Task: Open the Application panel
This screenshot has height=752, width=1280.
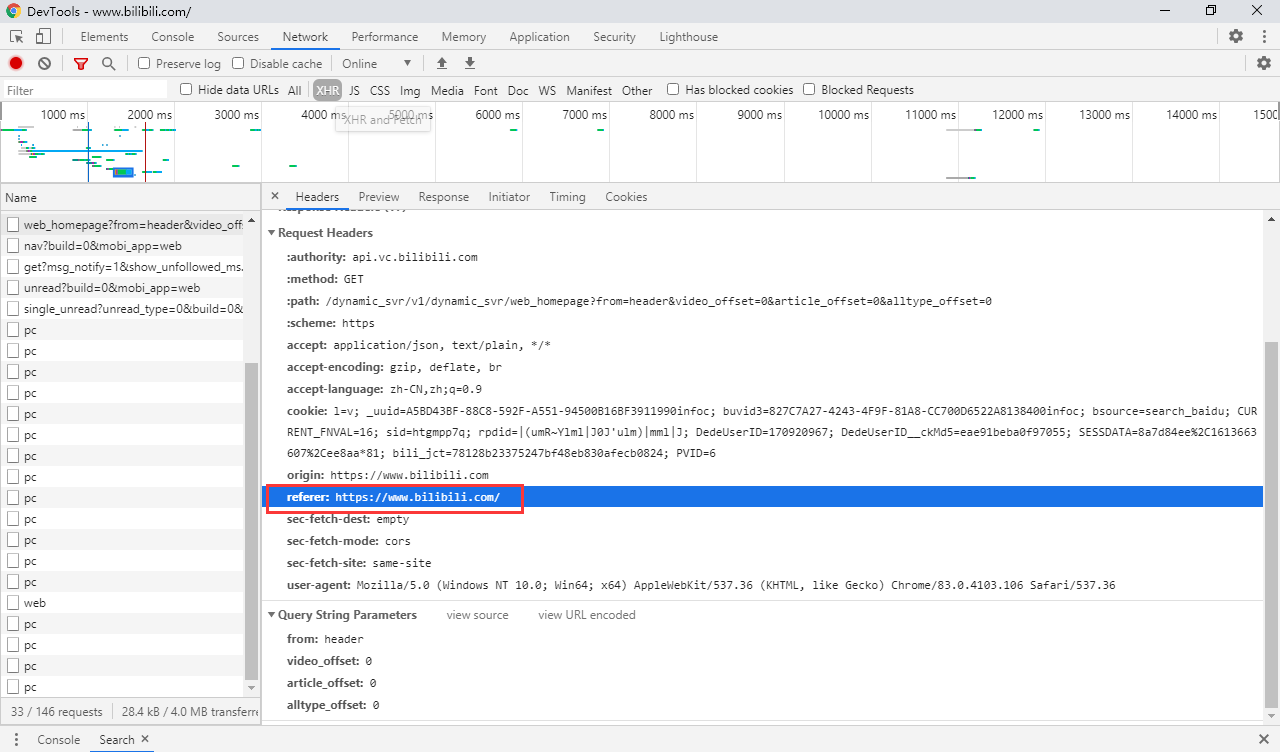Action: [x=539, y=37]
